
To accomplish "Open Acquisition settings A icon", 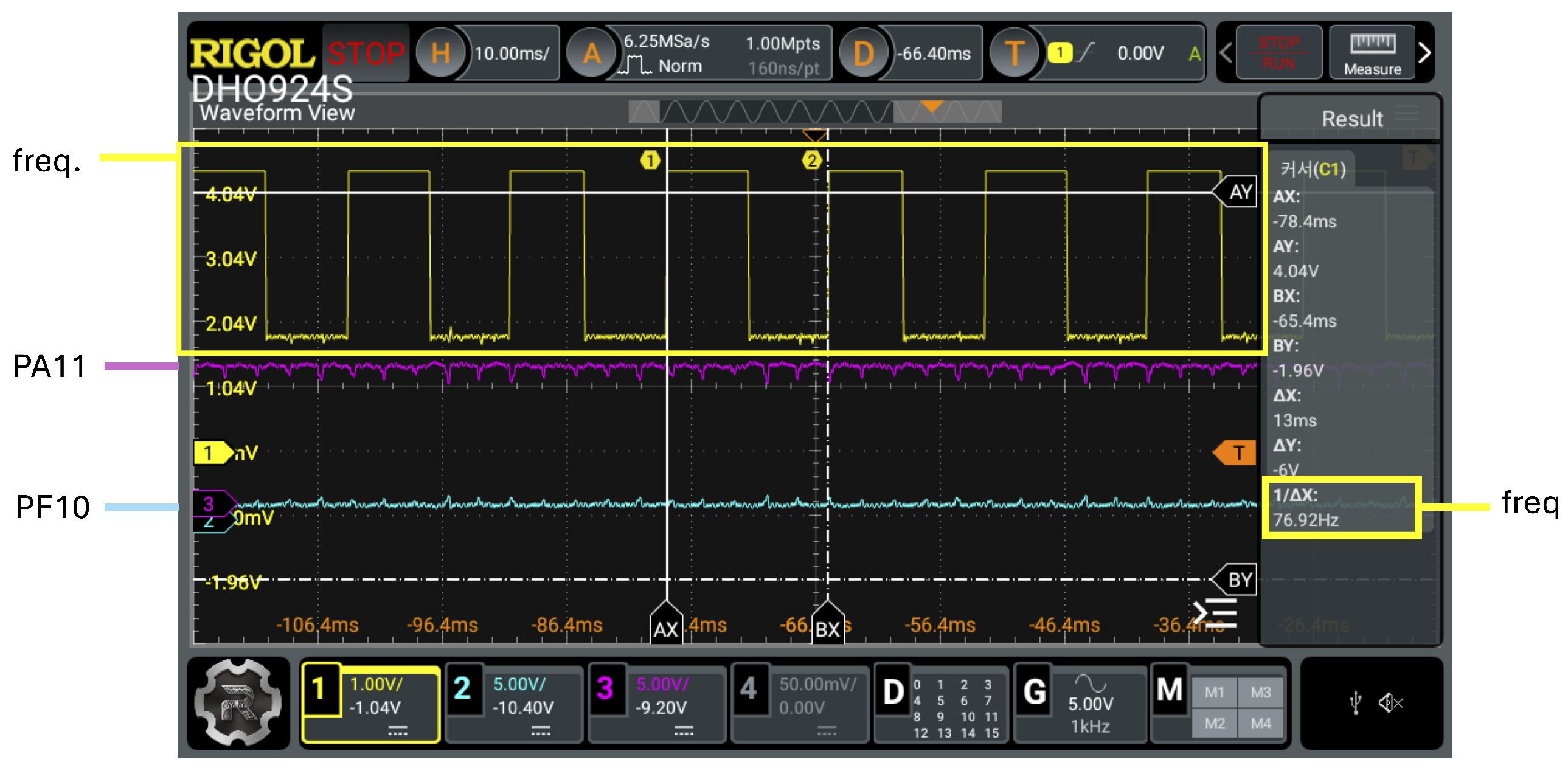I will point(591,54).
